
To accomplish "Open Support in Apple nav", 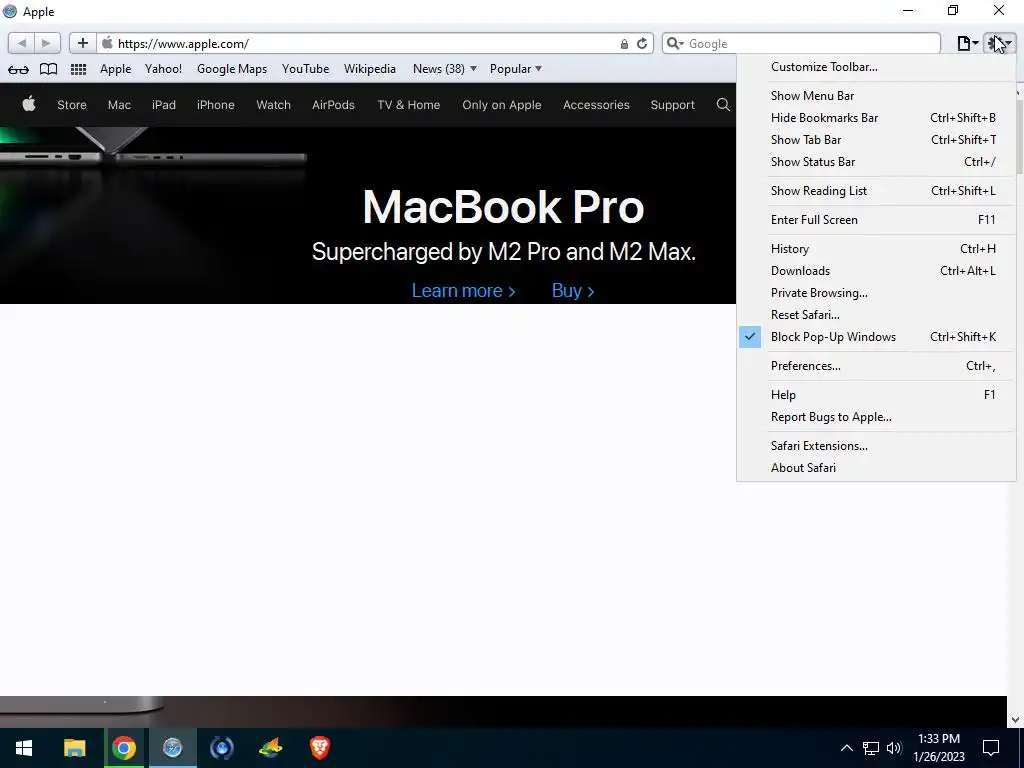I will pyautogui.click(x=673, y=104).
